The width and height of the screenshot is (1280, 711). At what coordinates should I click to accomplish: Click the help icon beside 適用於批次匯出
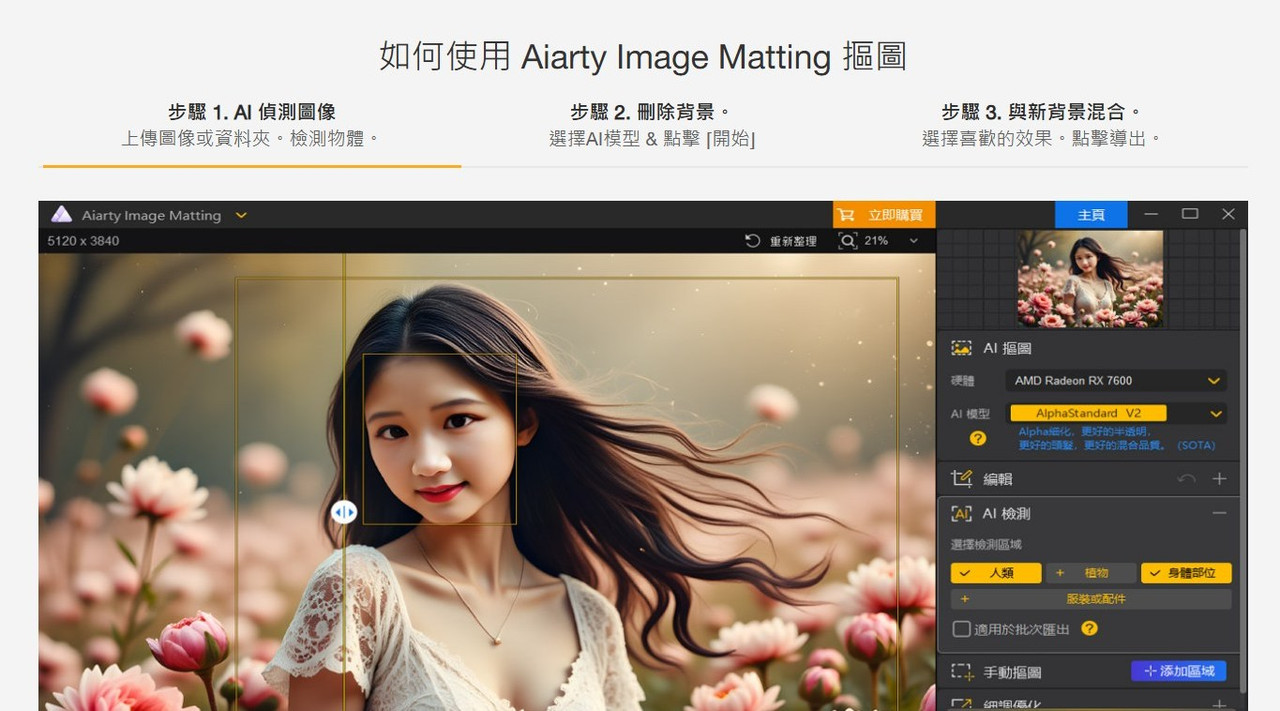1090,629
